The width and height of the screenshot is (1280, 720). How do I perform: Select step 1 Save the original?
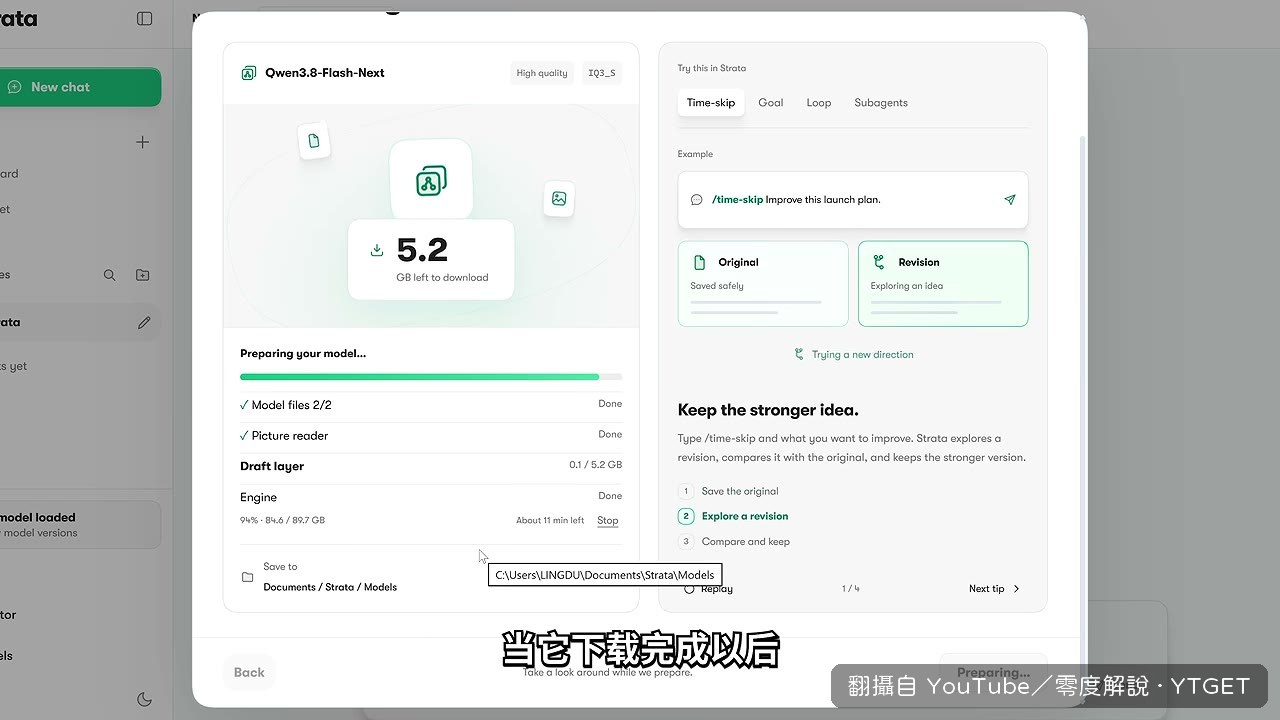point(729,491)
